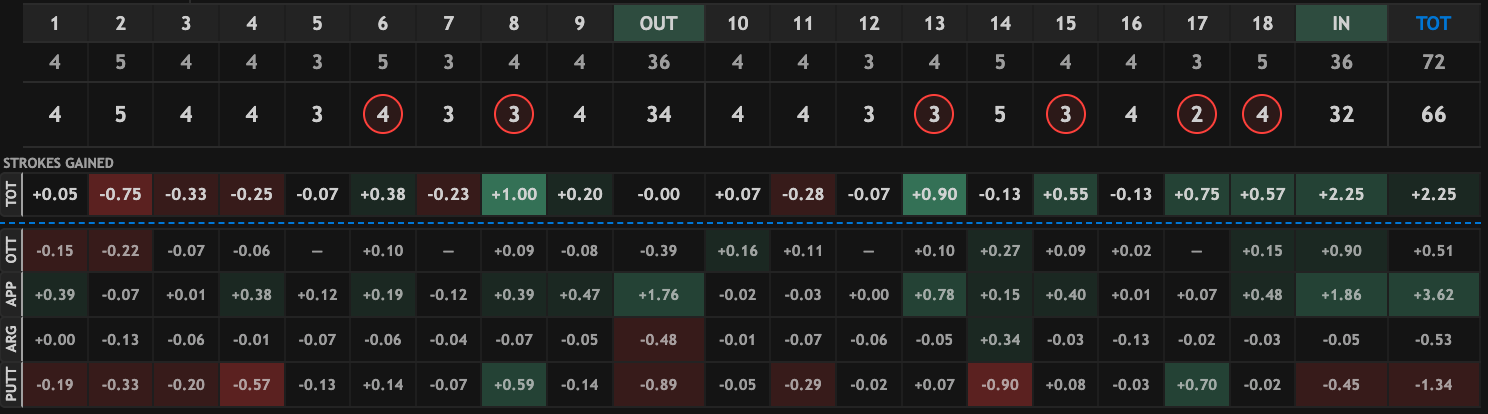Click the blue TOT column header

point(1433,24)
